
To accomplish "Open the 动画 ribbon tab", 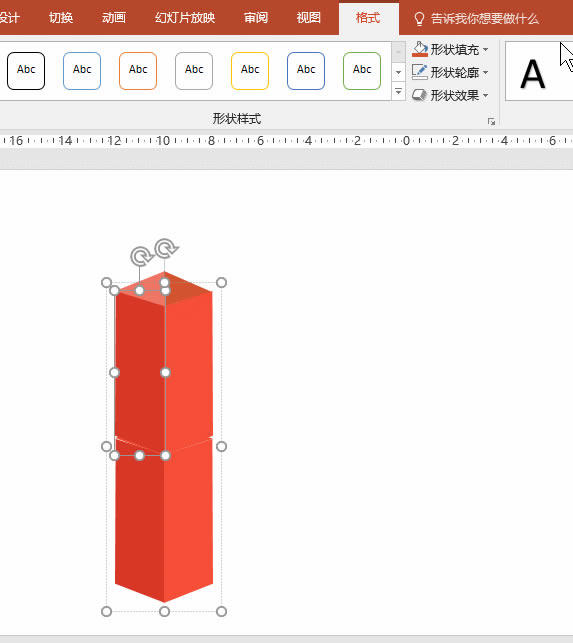I will click(x=114, y=18).
